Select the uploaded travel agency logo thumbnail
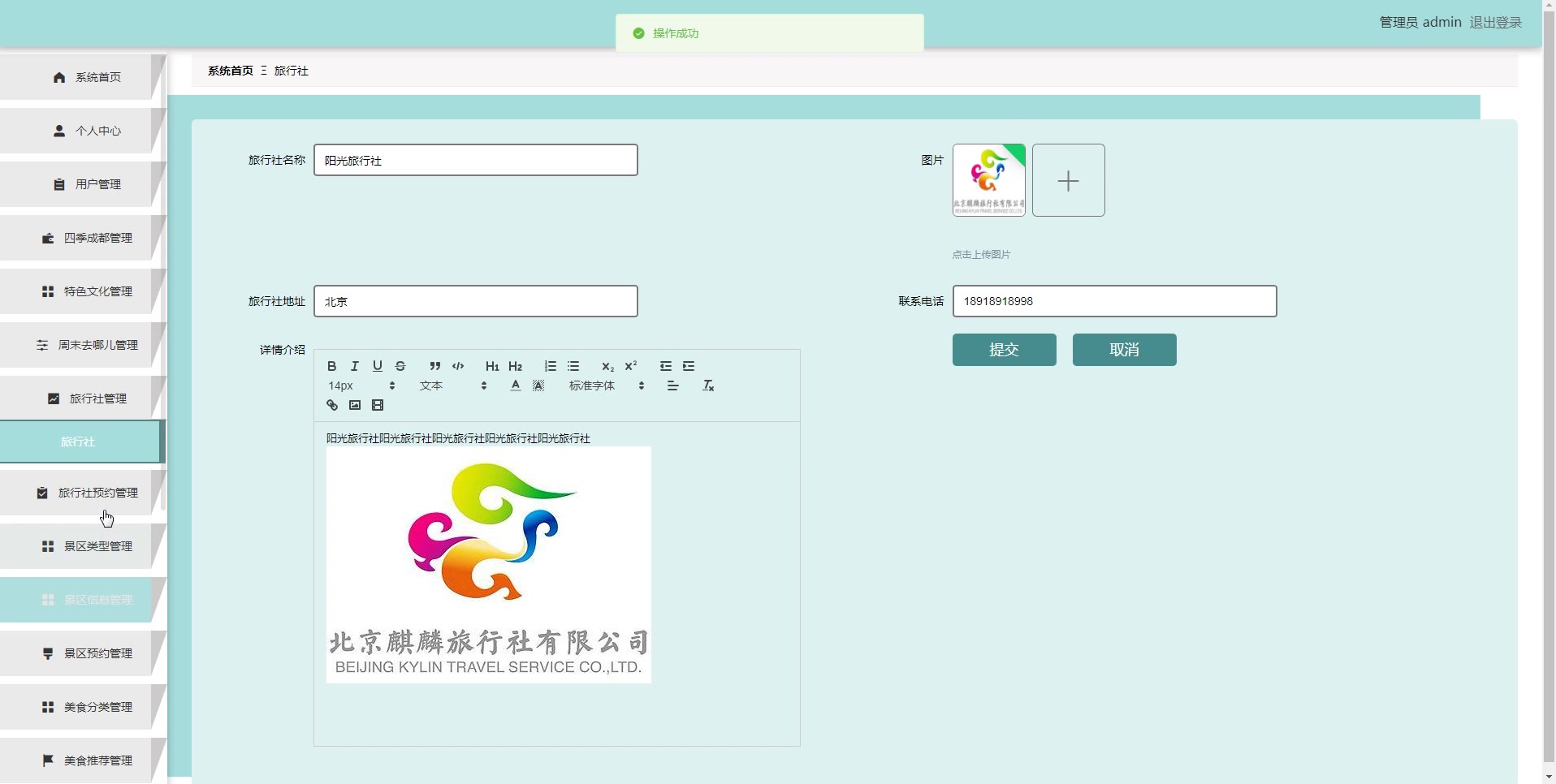This screenshot has width=1556, height=784. (x=989, y=180)
